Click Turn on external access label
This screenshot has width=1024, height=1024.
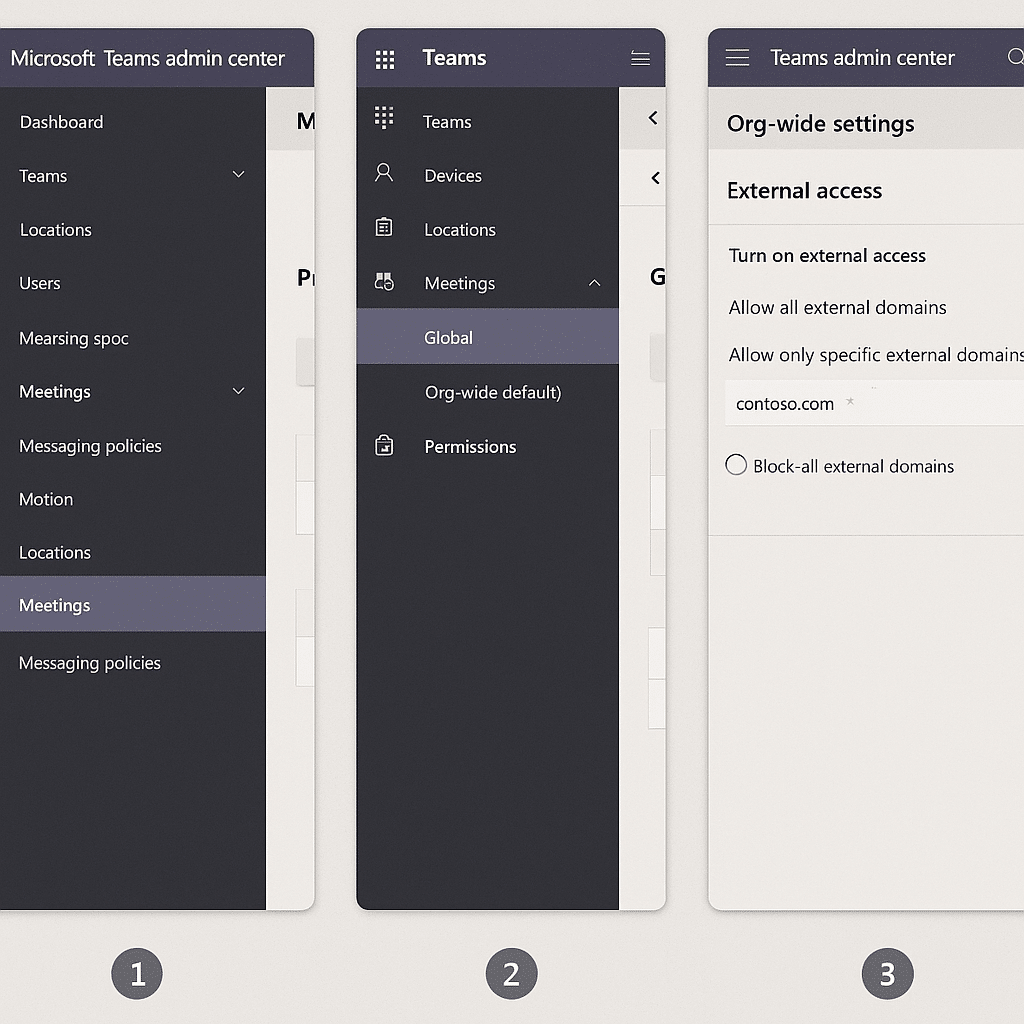point(827,255)
